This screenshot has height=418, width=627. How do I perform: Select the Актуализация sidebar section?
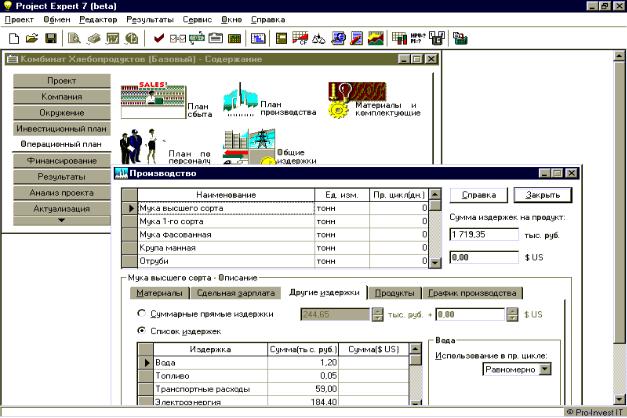pos(62,208)
